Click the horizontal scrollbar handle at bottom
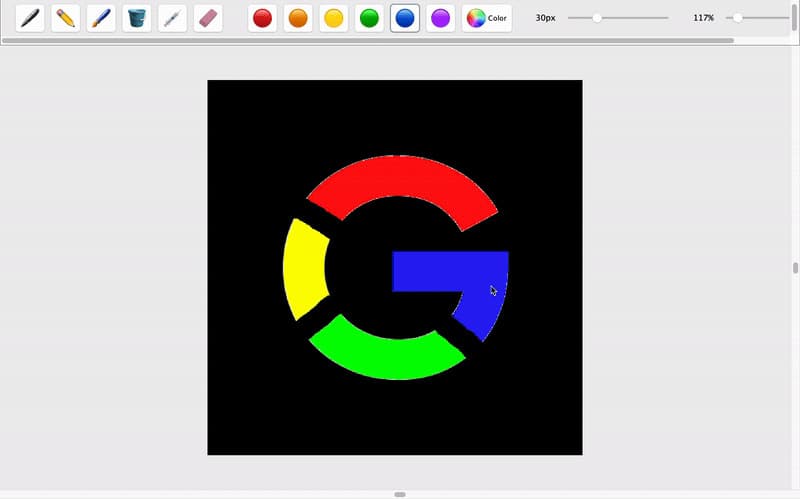The image size is (800, 499). click(x=400, y=494)
